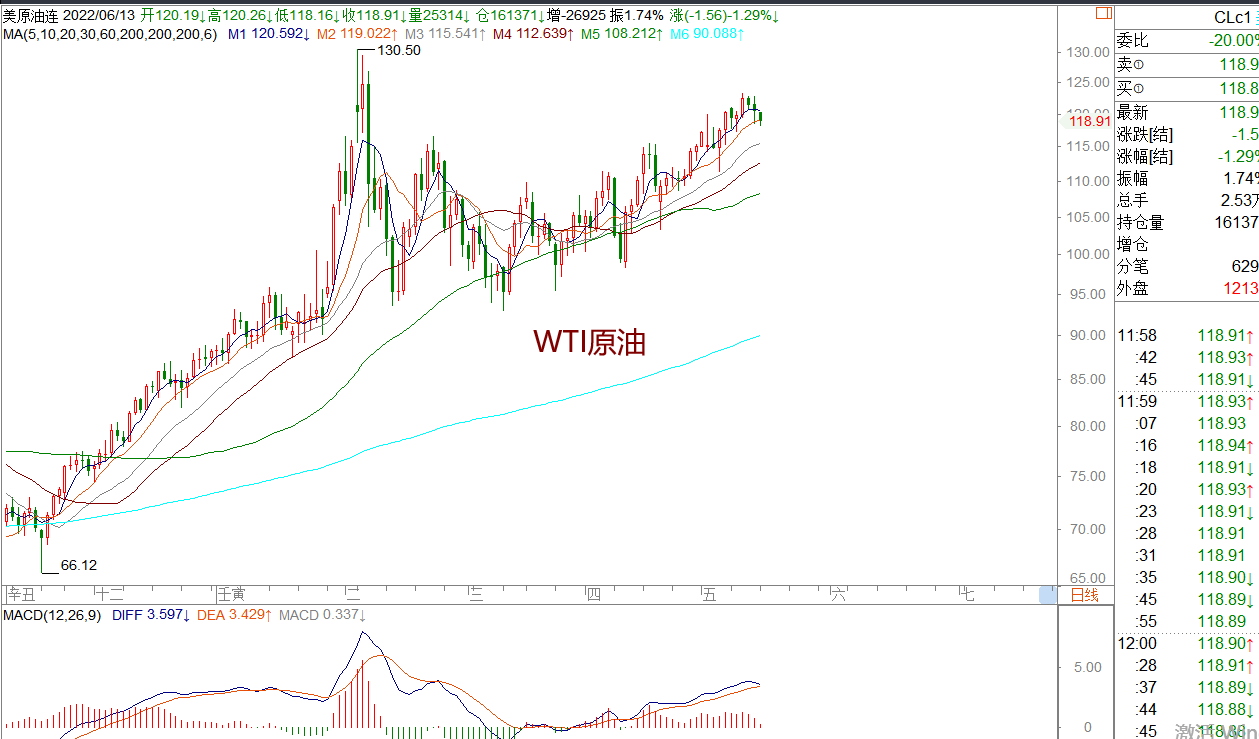Click the red 118.91 current price tag on axis
1259x739 pixels.
point(1089,121)
